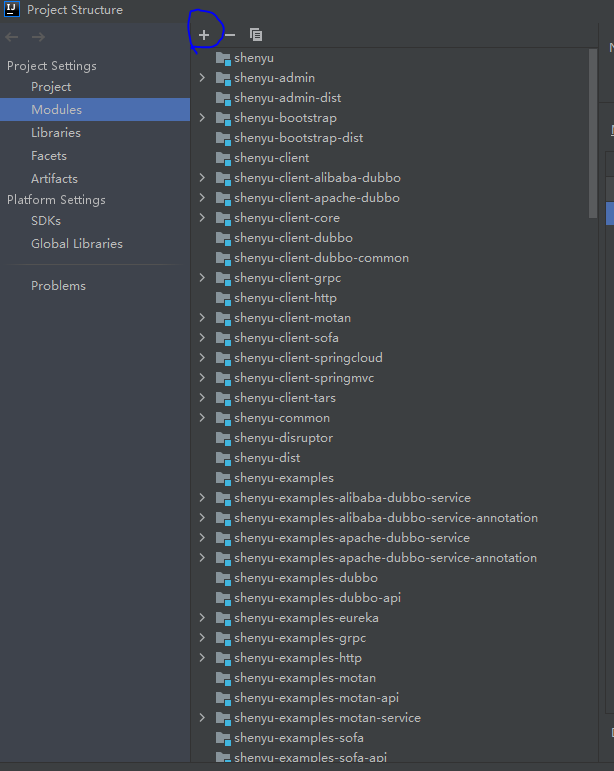Click the shenyu-examples-motan-api folder icon

(223, 698)
